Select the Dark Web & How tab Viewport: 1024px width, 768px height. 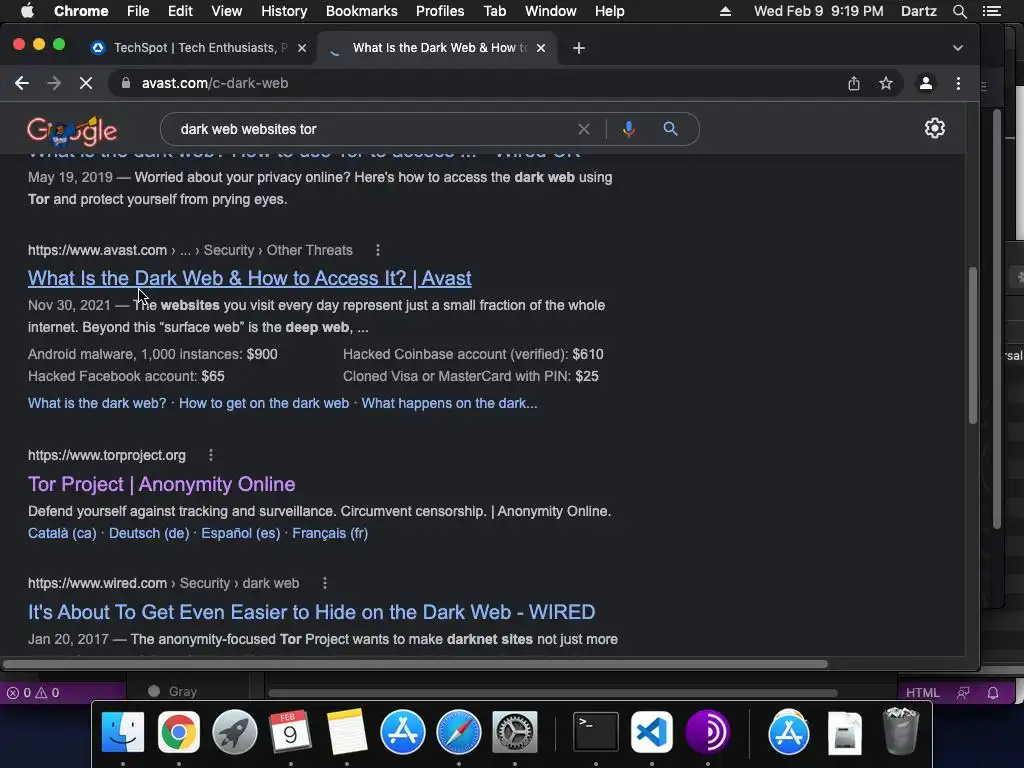tap(438, 48)
